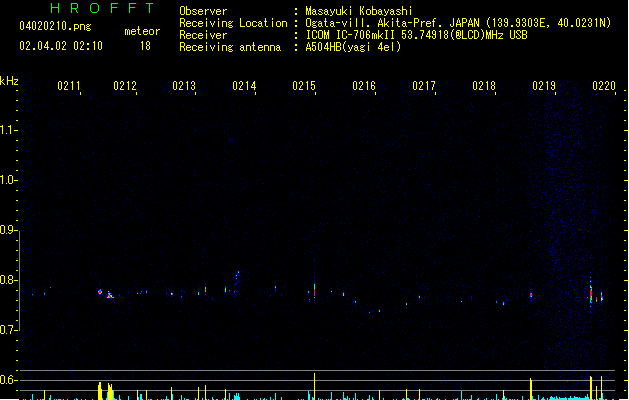This screenshot has height=400, width=629.
Task: Click time marker 0213
Action: pos(184,86)
